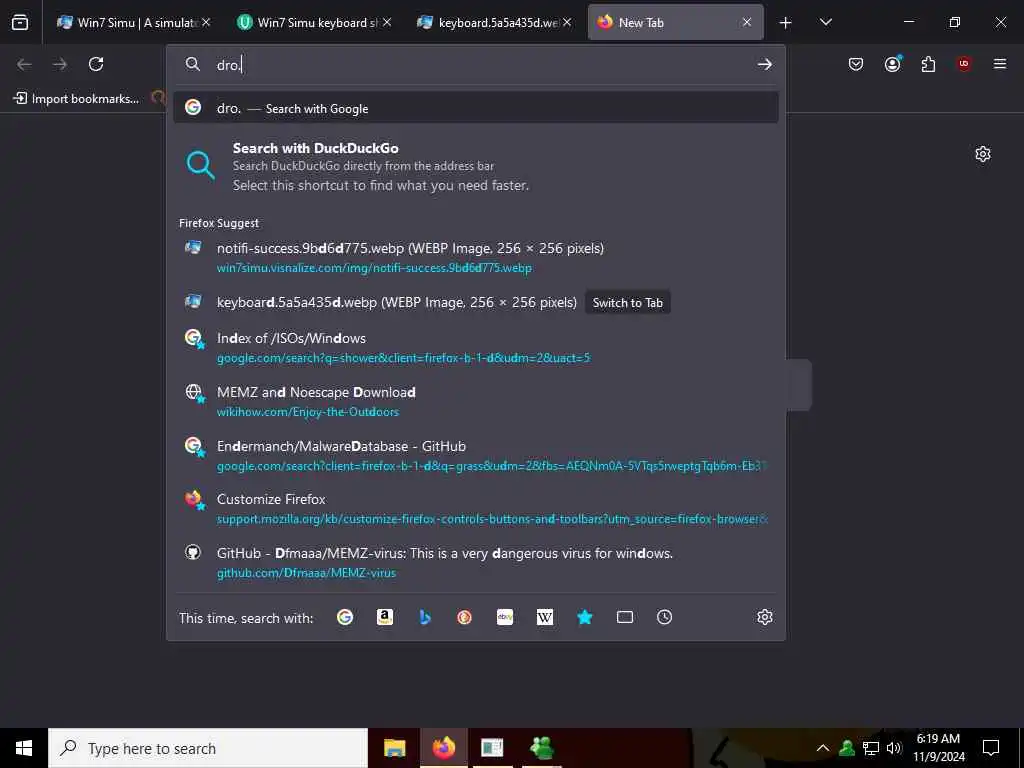The image size is (1024, 768).
Task: Search in Bookmarks star icon
Action: pyautogui.click(x=584, y=617)
